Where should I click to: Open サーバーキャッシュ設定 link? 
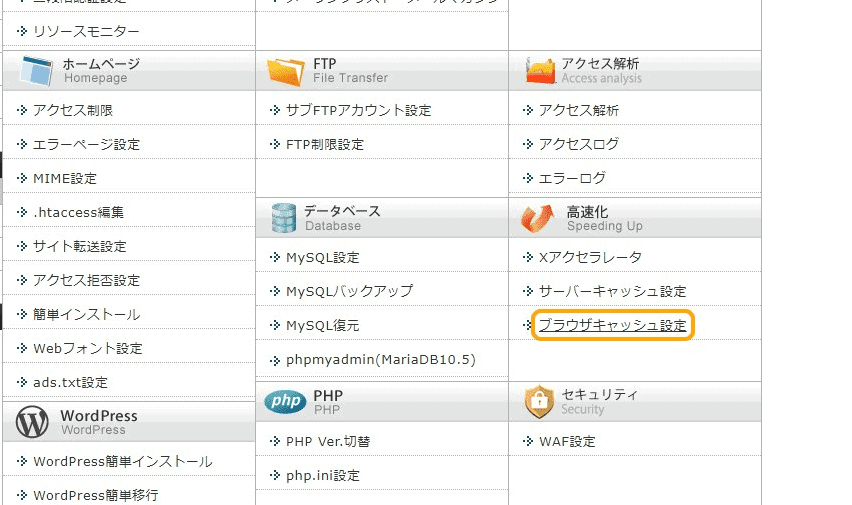pos(612,291)
